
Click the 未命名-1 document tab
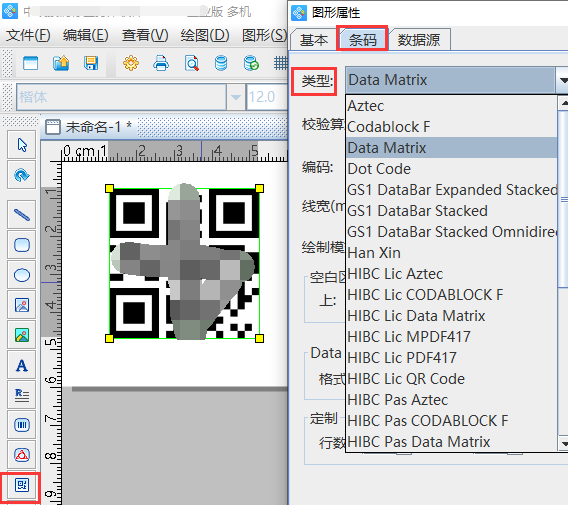(89, 127)
